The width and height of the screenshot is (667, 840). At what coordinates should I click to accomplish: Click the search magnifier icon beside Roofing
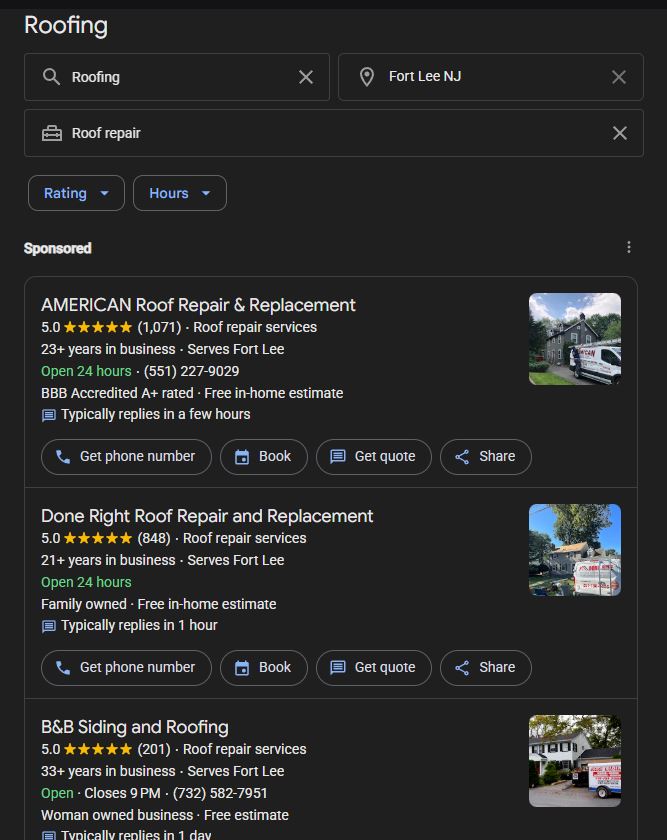pos(51,77)
